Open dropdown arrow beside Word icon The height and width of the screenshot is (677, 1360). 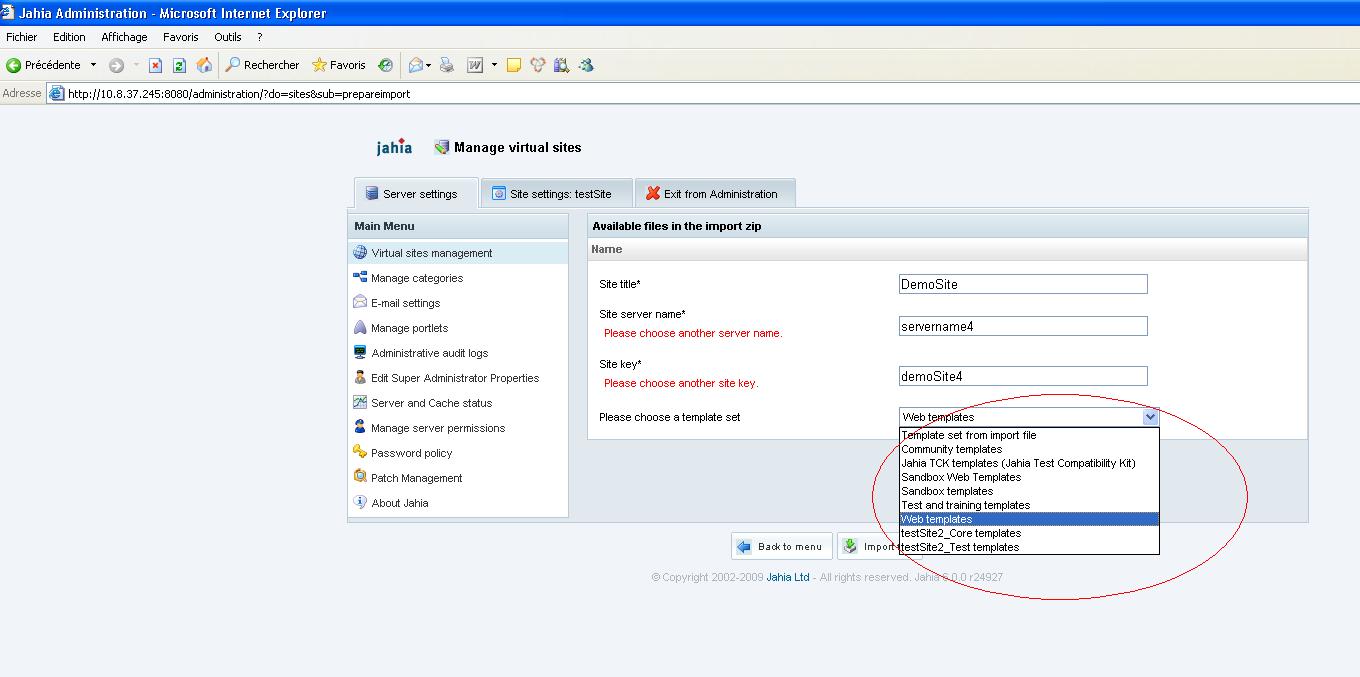click(x=494, y=65)
